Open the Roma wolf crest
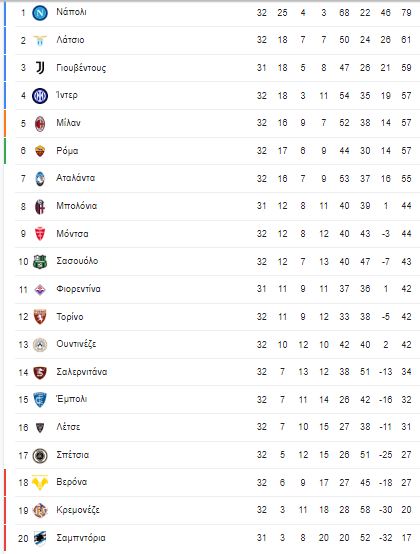Viewport: 420px width, 554px height. point(40,151)
